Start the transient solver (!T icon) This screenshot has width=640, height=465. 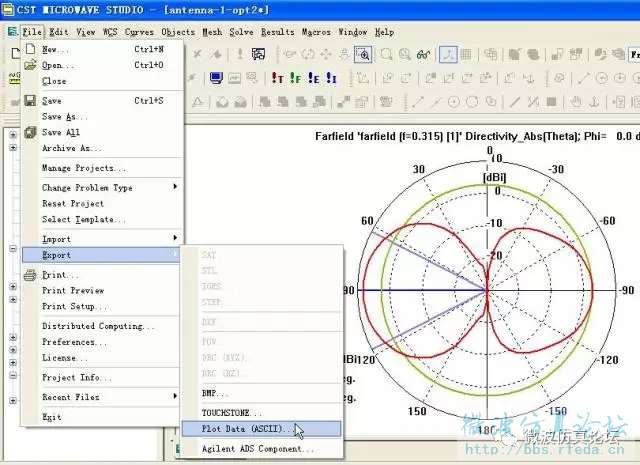click(278, 78)
